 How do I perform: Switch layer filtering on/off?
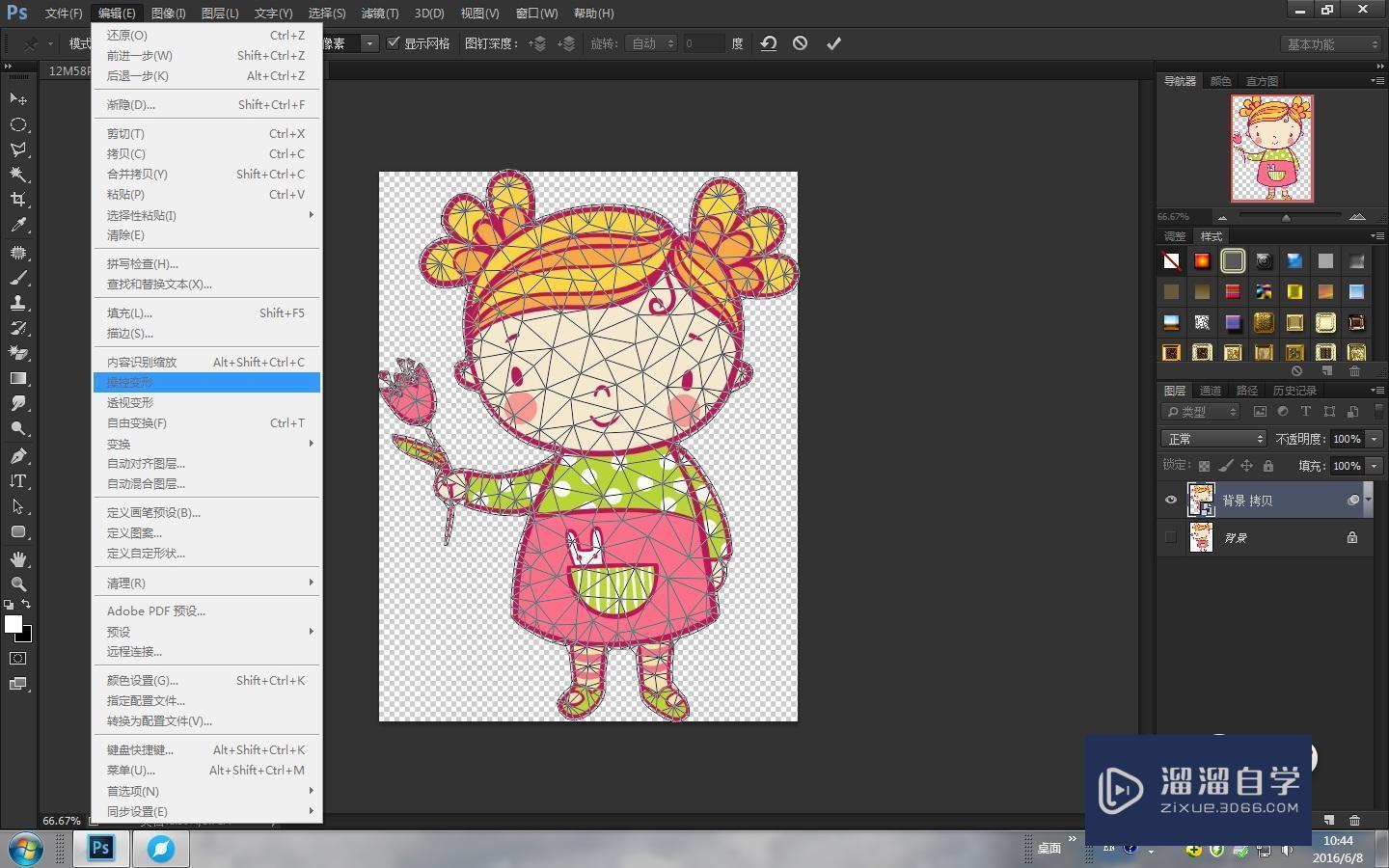[1377, 412]
